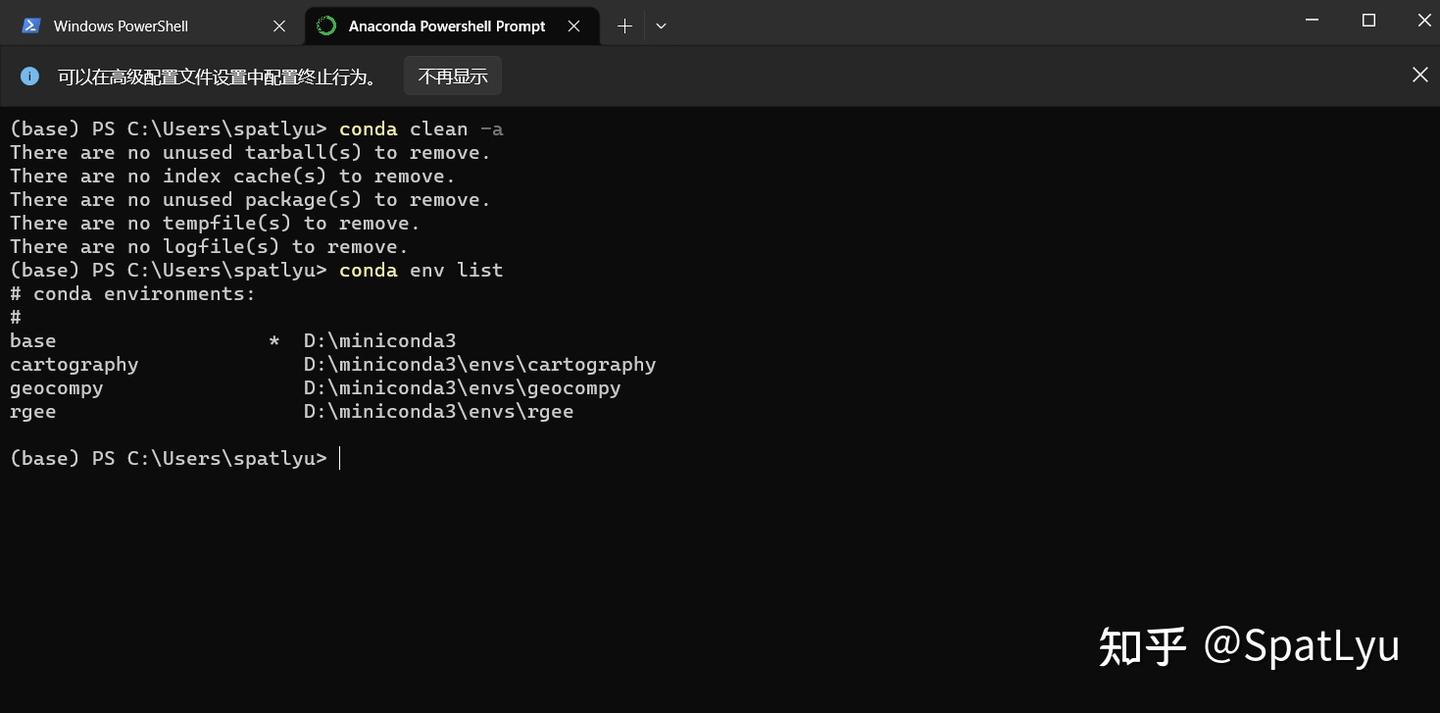1440x713 pixels.
Task: Close the Anaconda Powershell Prompt tab
Action: click(x=573, y=25)
